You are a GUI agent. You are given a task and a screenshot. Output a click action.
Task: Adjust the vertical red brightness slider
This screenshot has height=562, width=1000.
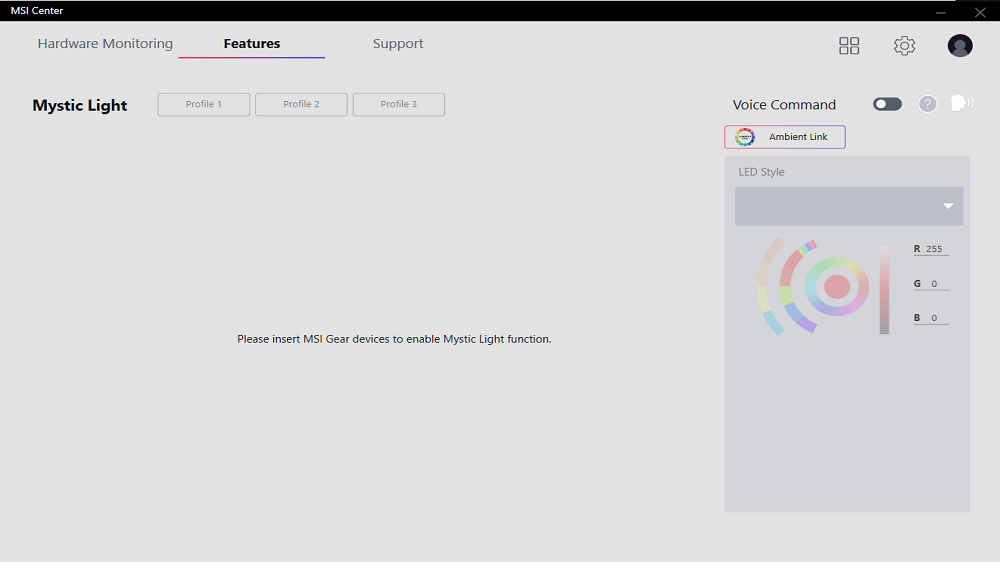[885, 289]
